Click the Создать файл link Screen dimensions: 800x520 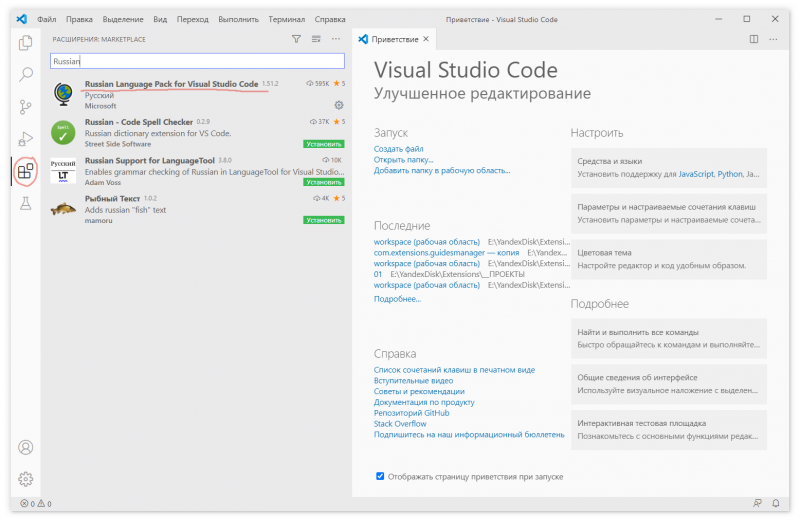(x=399, y=149)
